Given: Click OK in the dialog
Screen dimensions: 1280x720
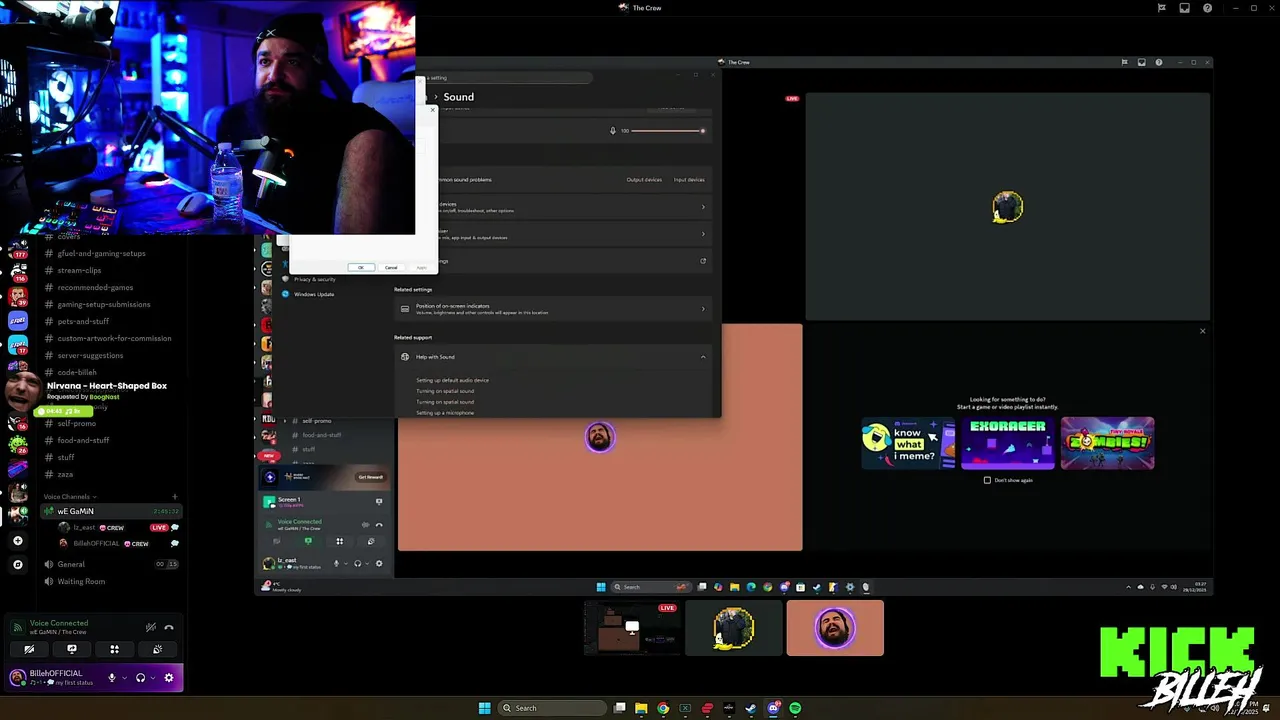Looking at the screenshot, I should (x=361, y=267).
